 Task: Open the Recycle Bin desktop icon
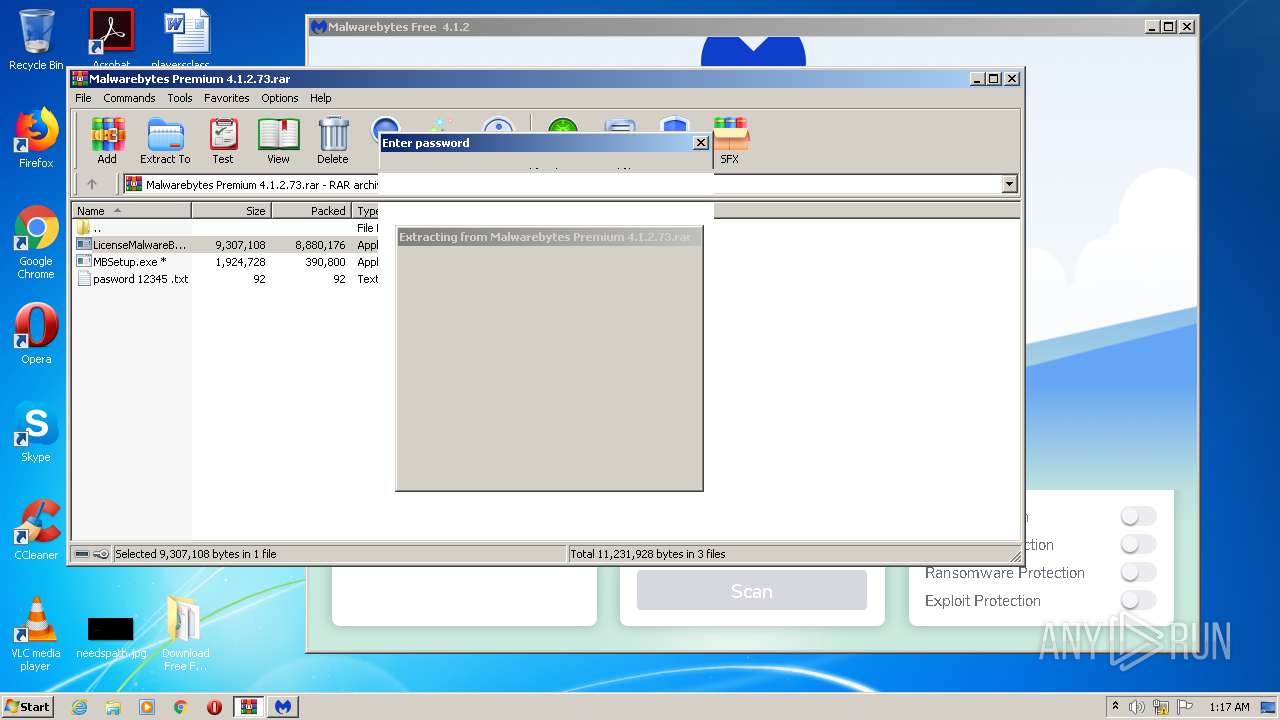coord(36,40)
